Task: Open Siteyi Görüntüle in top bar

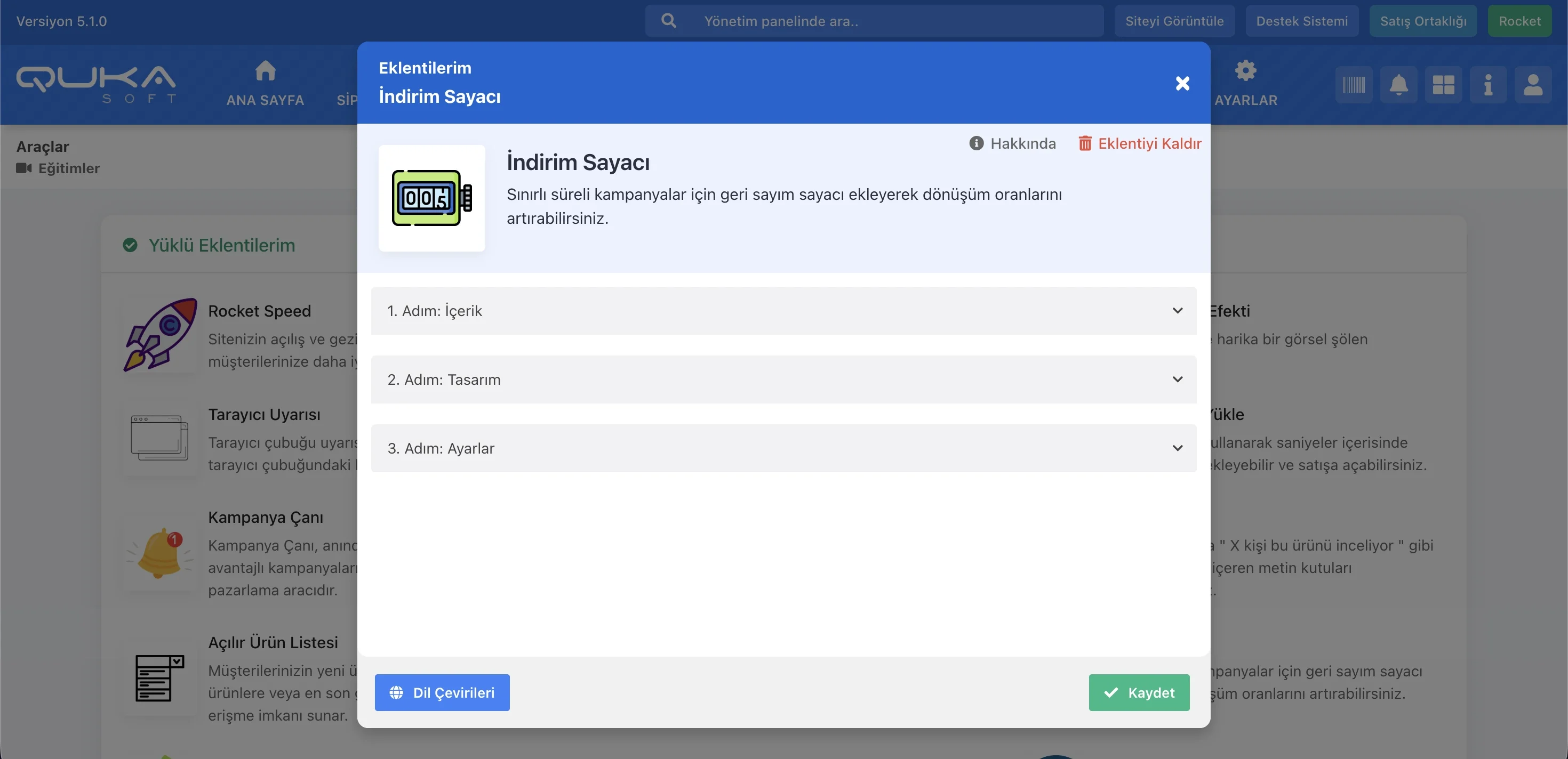Action: (1174, 21)
